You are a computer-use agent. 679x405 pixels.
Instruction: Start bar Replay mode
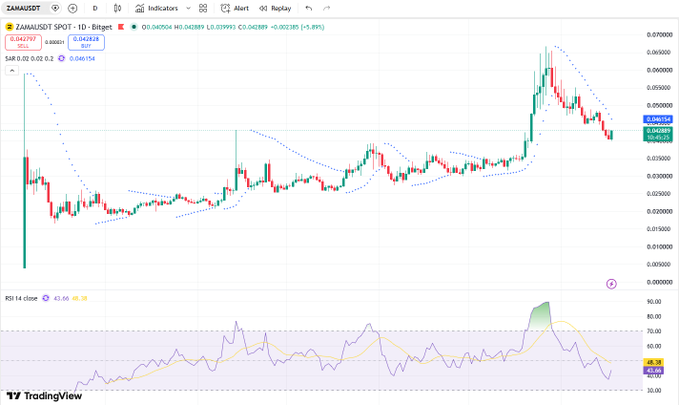[275, 8]
